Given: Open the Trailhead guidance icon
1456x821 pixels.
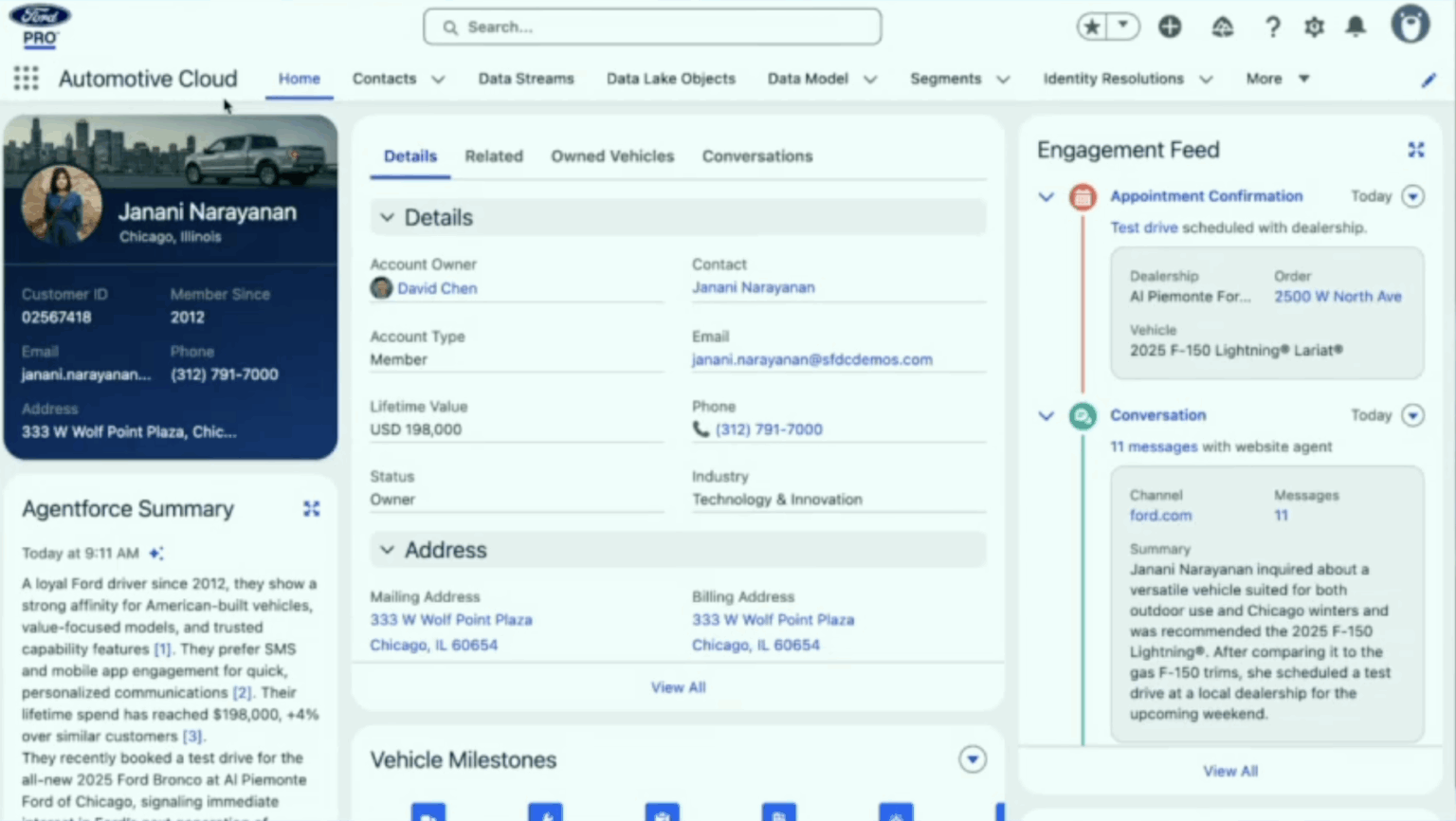Looking at the screenshot, I should click(x=1223, y=27).
